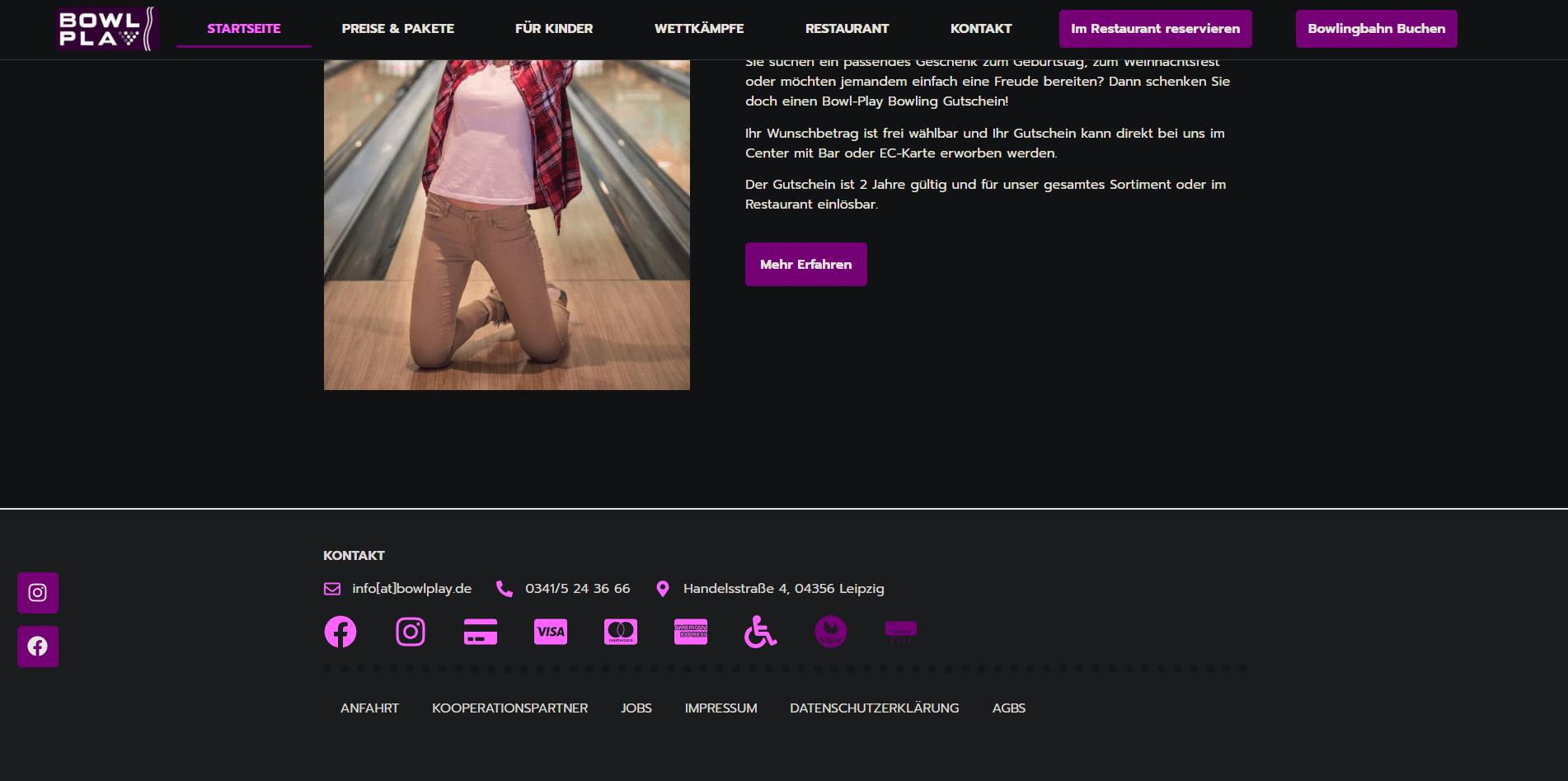
Task: Open the Impressum footer link
Action: coord(721,708)
